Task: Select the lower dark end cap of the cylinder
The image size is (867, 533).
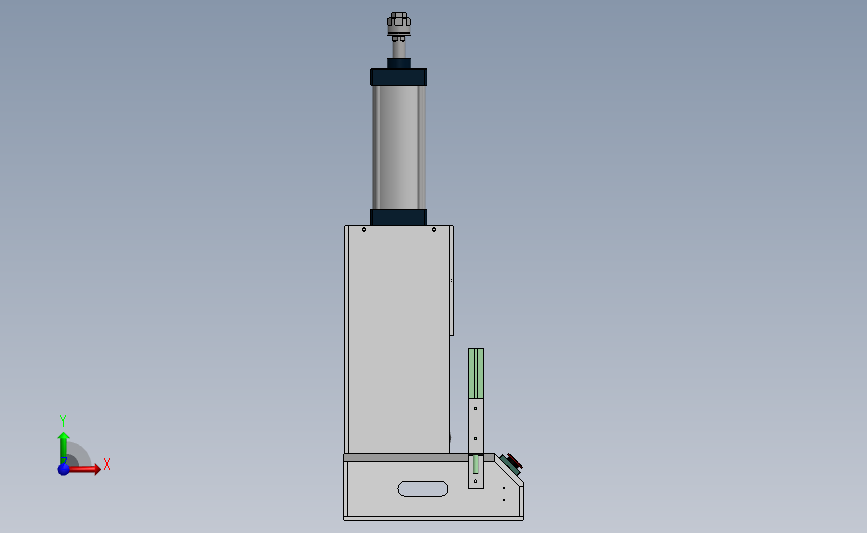Action: pos(399,217)
